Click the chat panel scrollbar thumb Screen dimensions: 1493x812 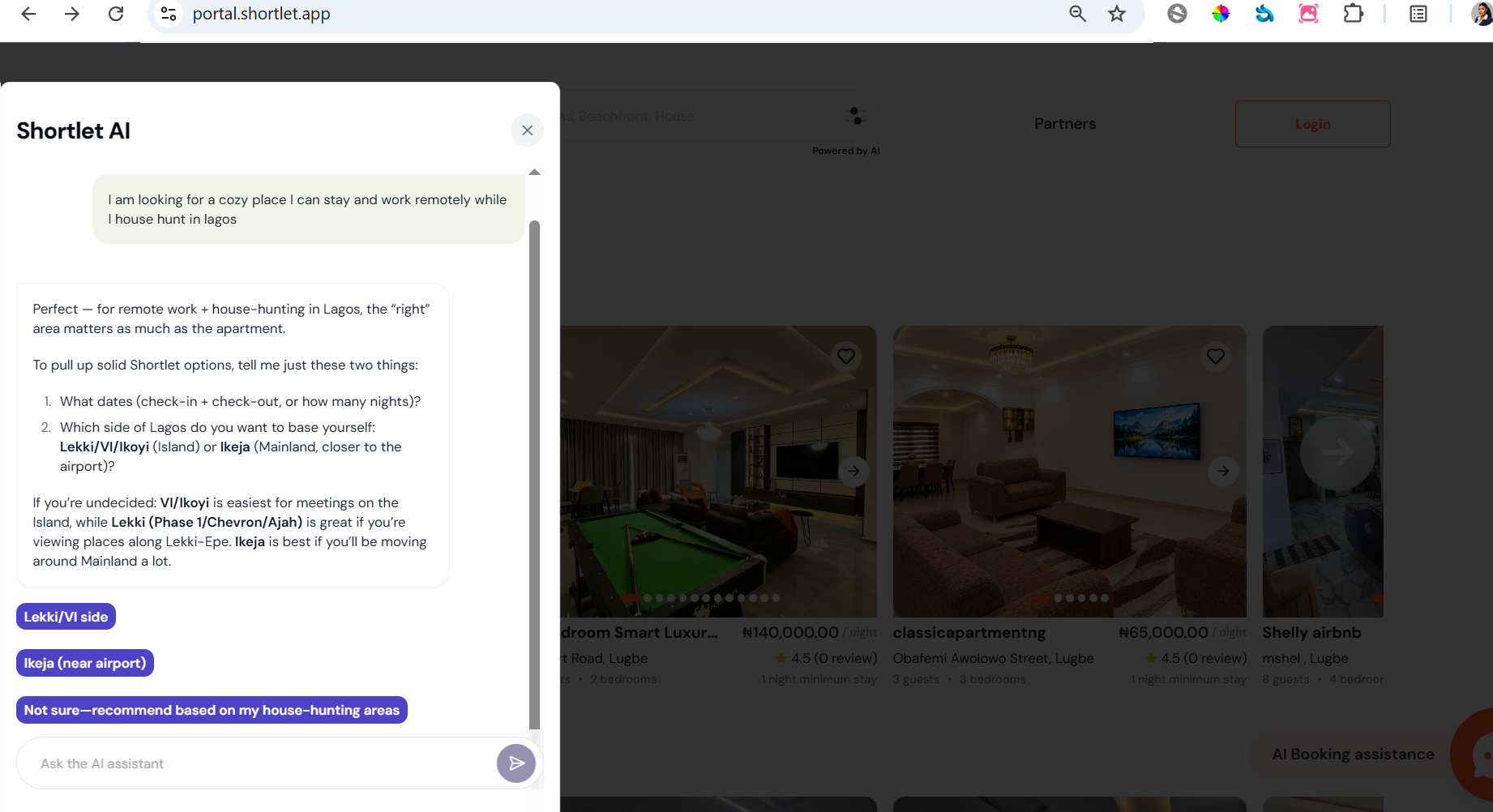[x=534, y=474]
